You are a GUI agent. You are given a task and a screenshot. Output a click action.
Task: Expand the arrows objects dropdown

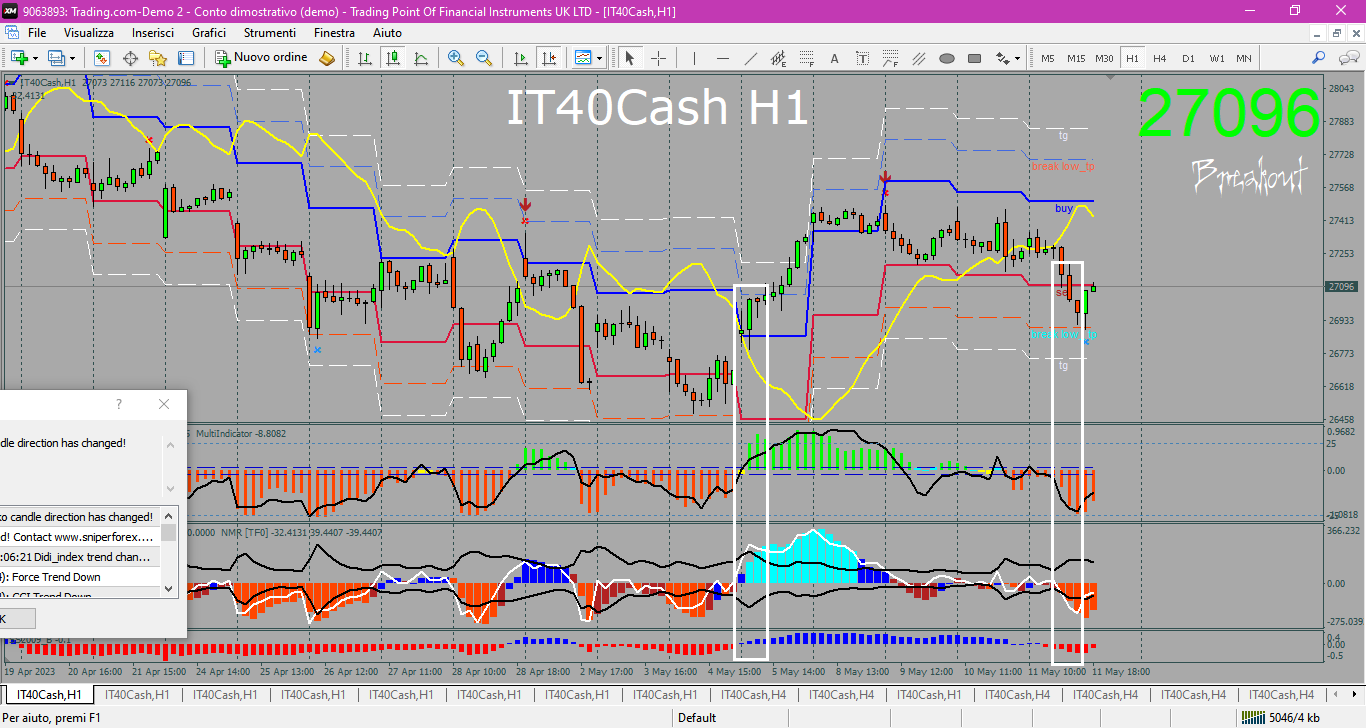click(1019, 58)
